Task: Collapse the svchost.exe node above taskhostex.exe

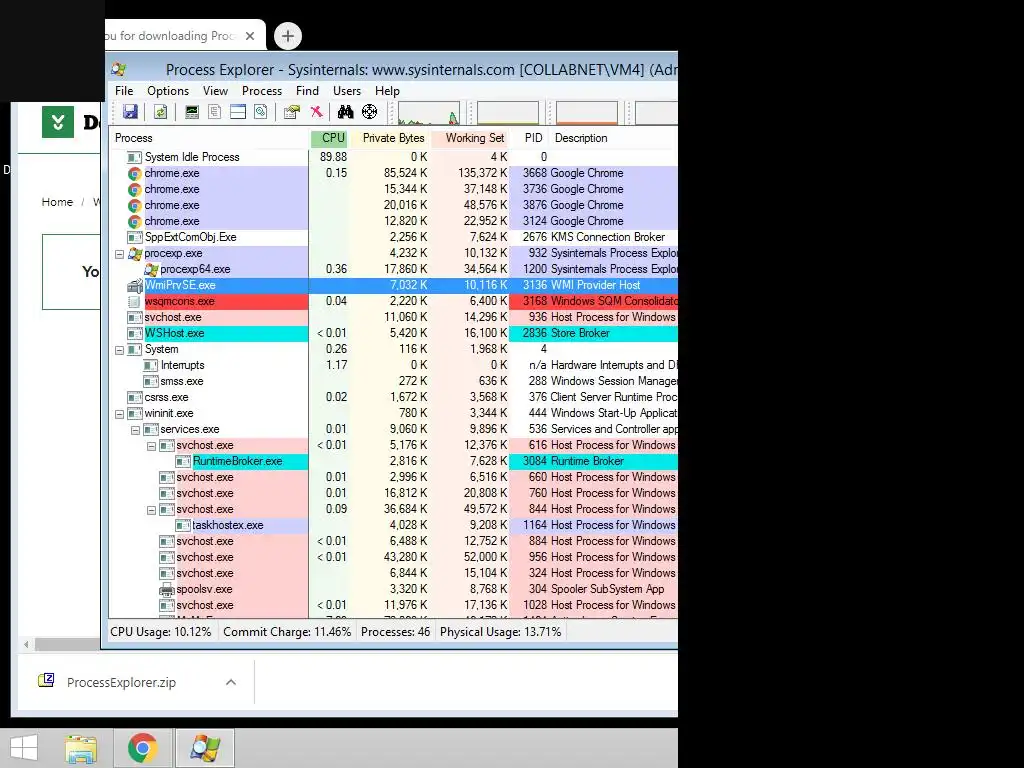Action: click(x=152, y=510)
